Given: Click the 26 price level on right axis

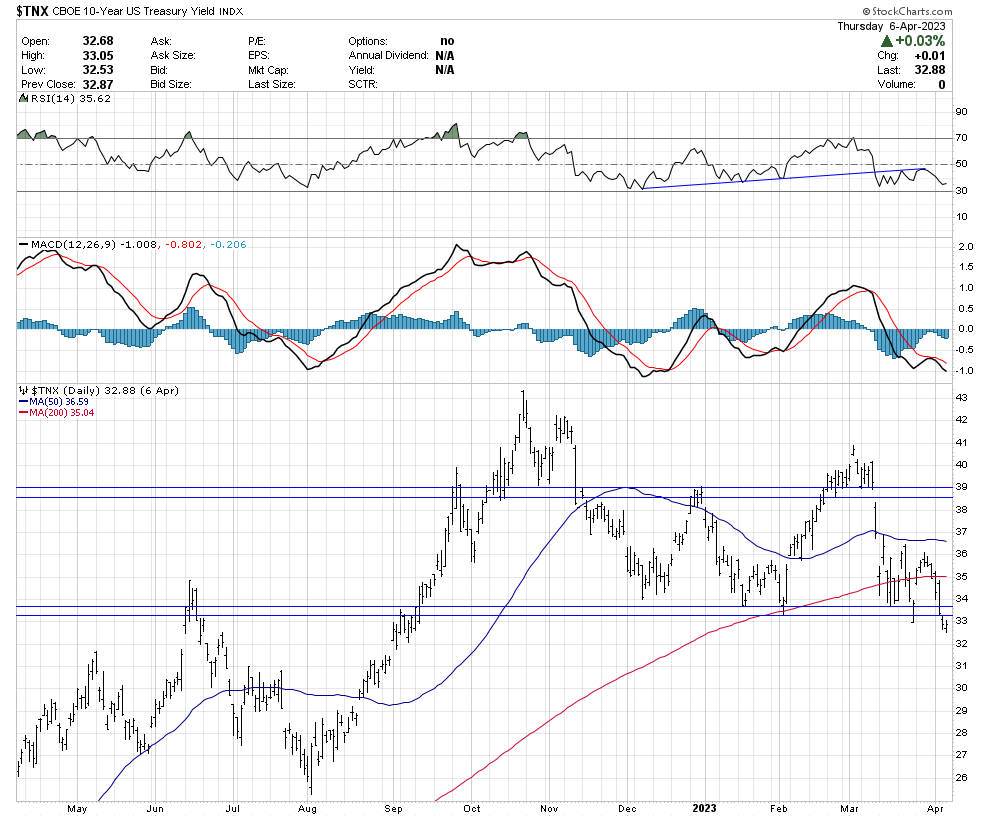Looking at the screenshot, I should point(961,777).
